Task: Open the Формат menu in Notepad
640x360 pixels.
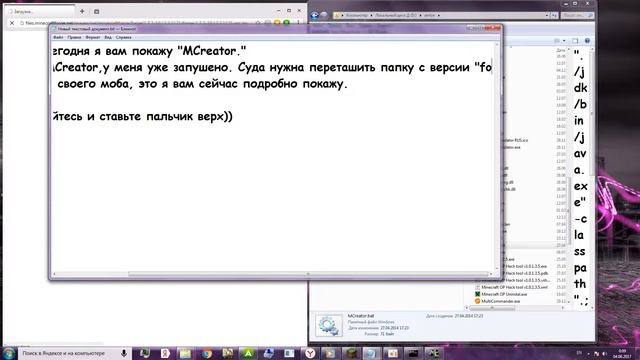Action: [93, 37]
